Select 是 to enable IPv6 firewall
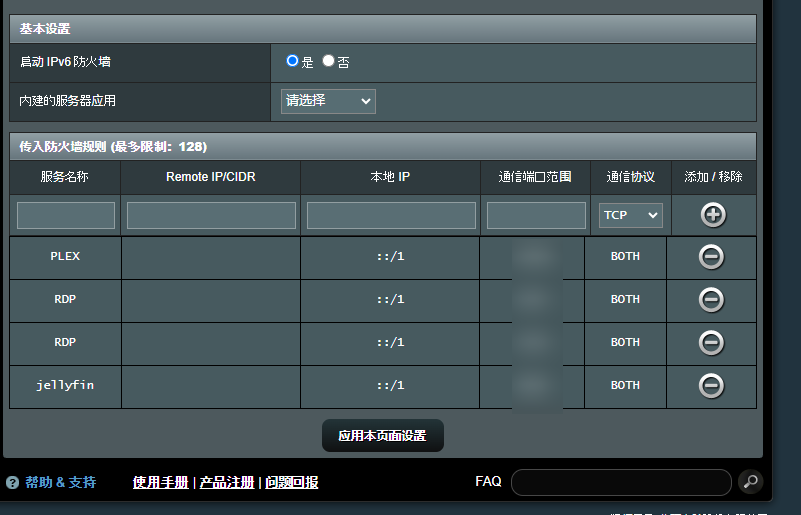 292,61
